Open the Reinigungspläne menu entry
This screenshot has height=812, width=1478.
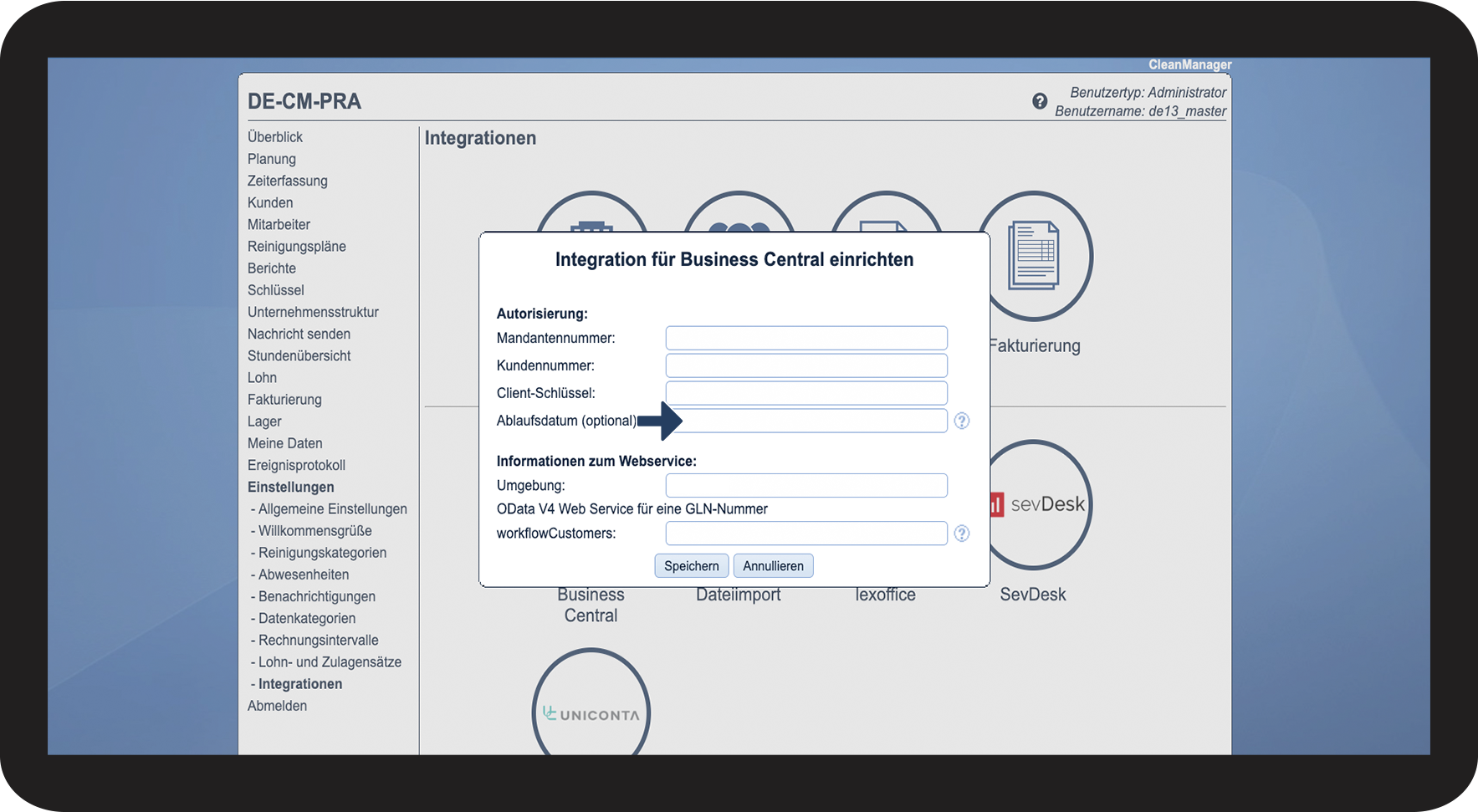[x=297, y=247]
